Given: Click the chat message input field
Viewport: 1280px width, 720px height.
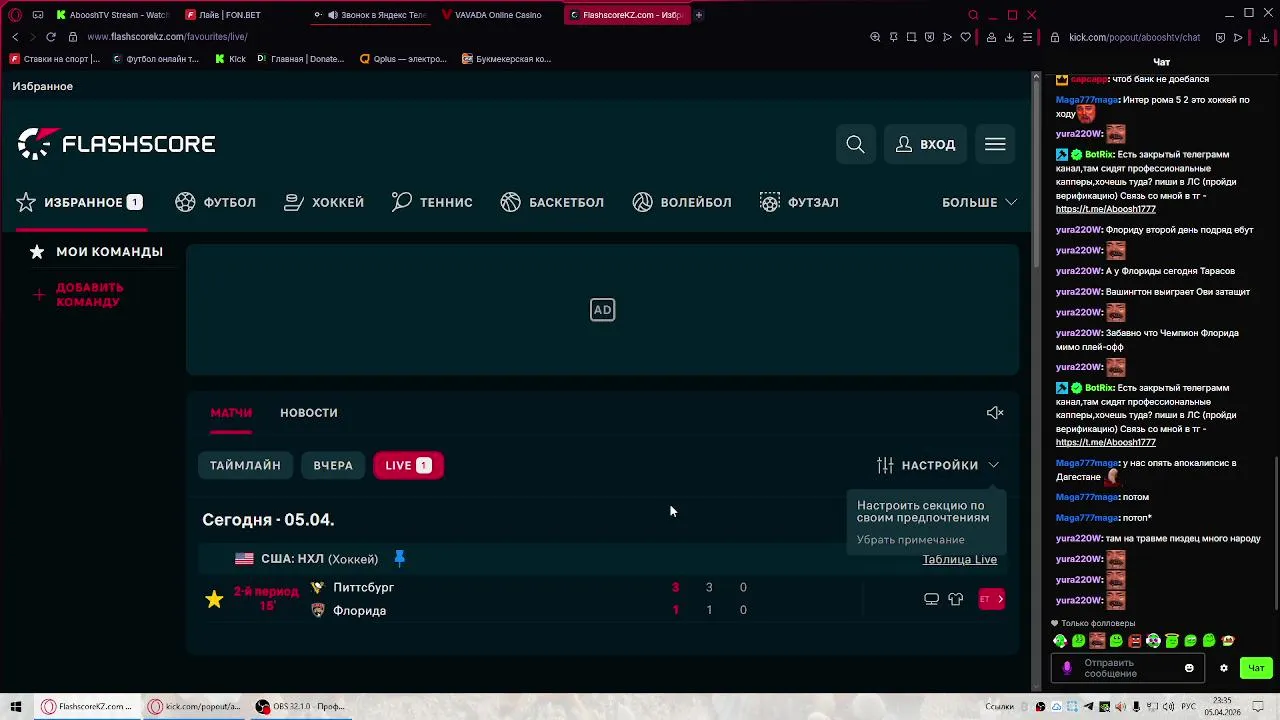Looking at the screenshot, I should click(1129, 668).
